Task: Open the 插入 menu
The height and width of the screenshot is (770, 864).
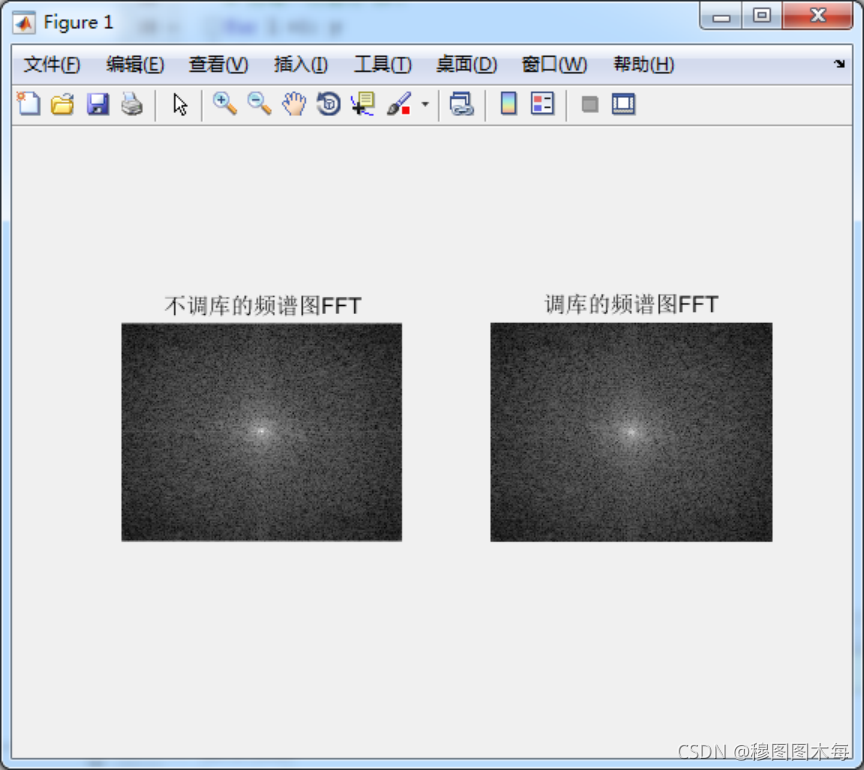Action: (x=299, y=64)
